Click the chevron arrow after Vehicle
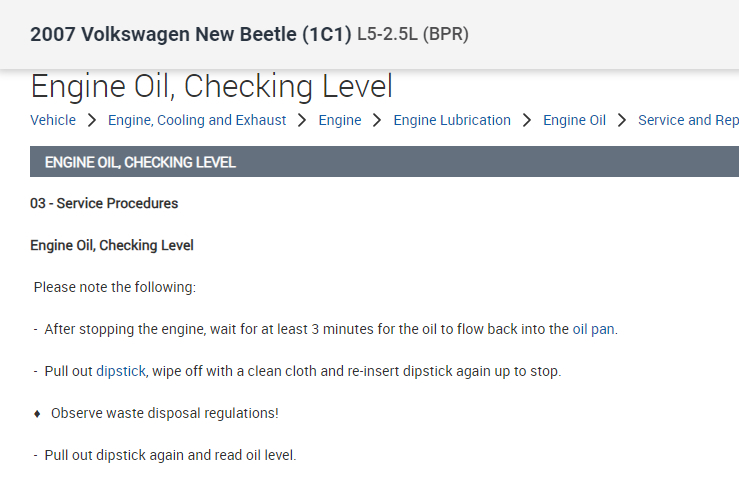739x482 pixels. 92,120
